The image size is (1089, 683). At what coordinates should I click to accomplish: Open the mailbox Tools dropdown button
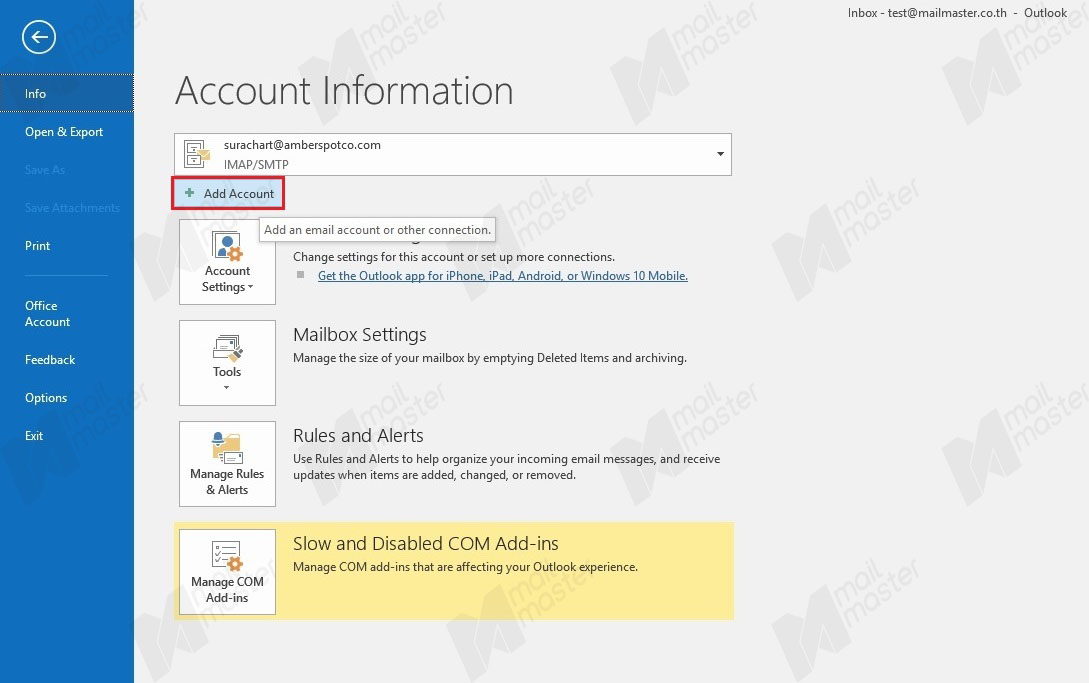click(227, 363)
